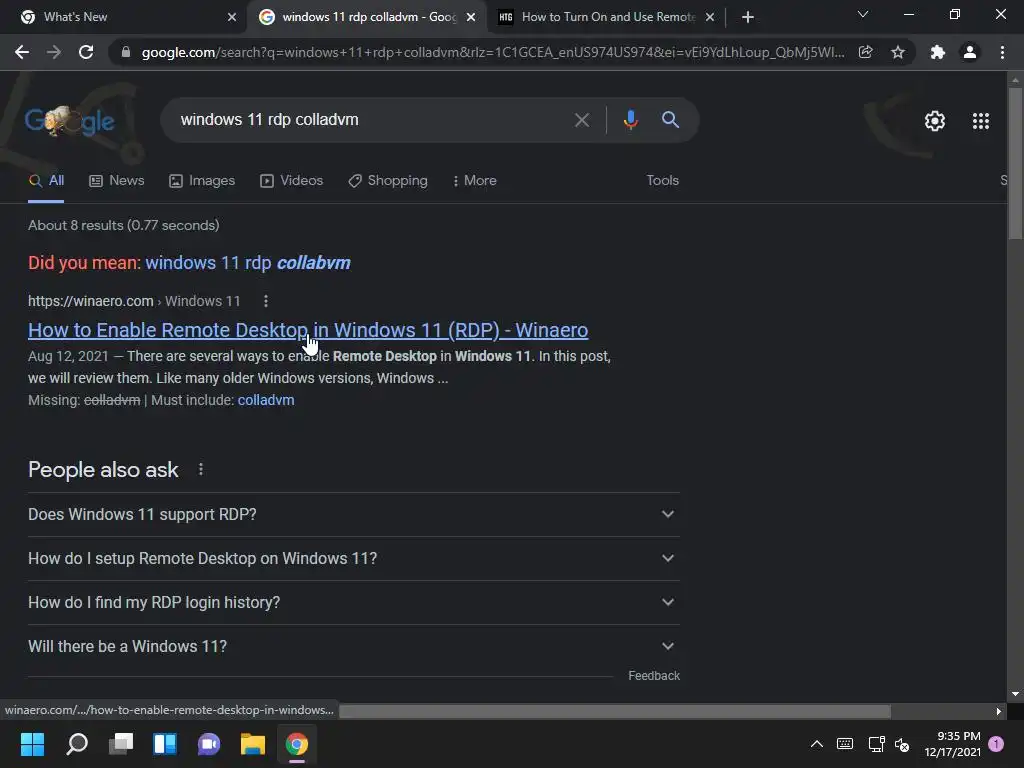
Task: Submit the search with the magnifier icon
Action: coord(670,120)
